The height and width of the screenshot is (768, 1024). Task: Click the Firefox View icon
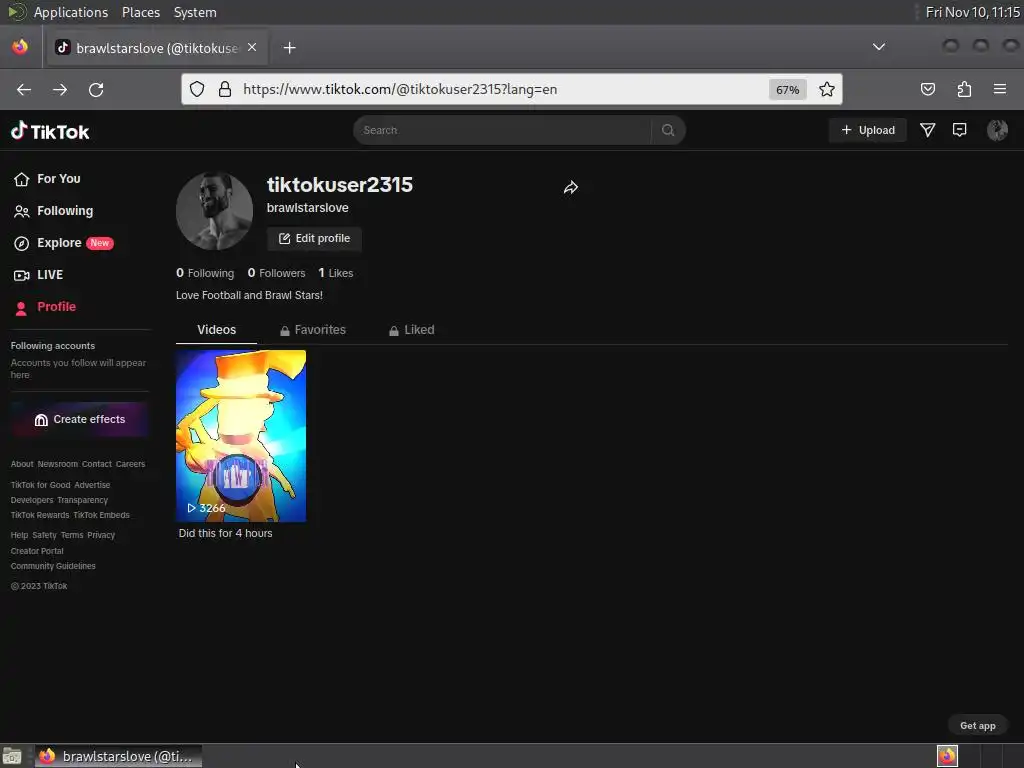[20, 47]
